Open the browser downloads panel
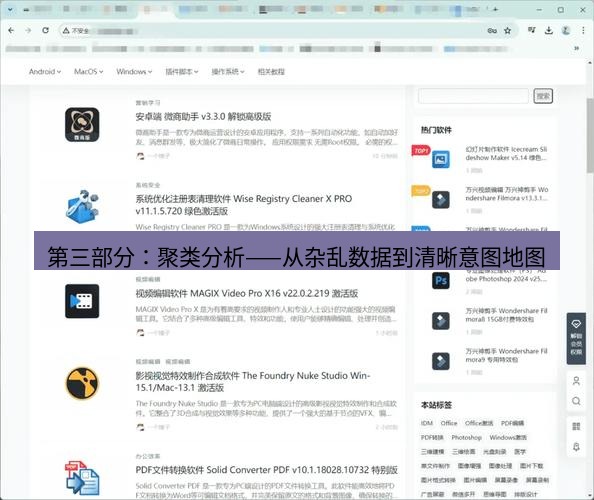The height and width of the screenshot is (500, 594). 549,30
